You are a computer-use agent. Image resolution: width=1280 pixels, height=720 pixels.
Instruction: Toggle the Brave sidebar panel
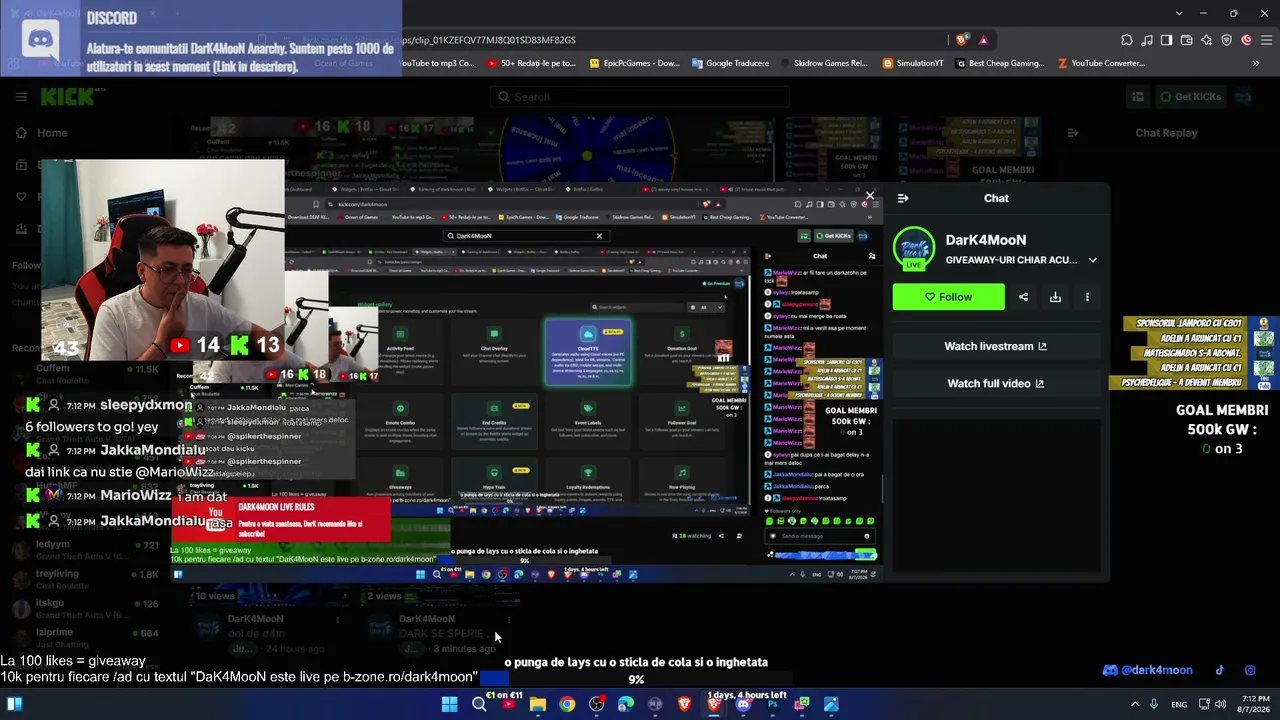1167,40
